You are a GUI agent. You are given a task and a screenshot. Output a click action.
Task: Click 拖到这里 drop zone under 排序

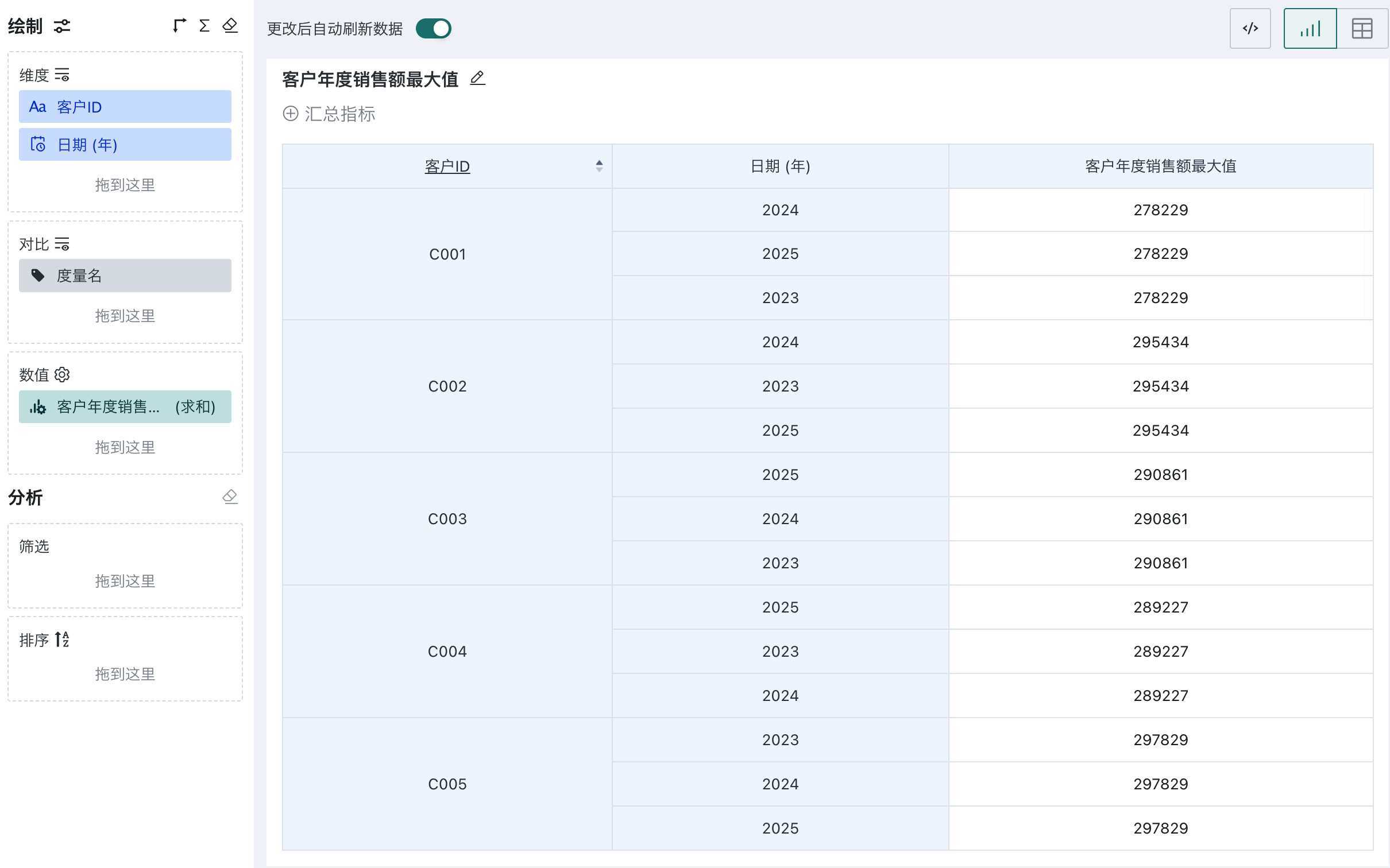point(125,674)
